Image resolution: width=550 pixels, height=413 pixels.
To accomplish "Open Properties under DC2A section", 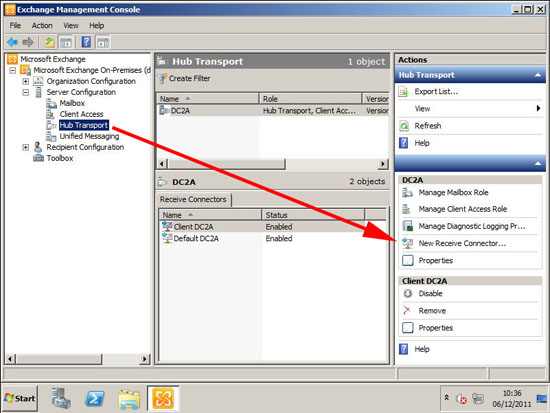I will click(435, 260).
